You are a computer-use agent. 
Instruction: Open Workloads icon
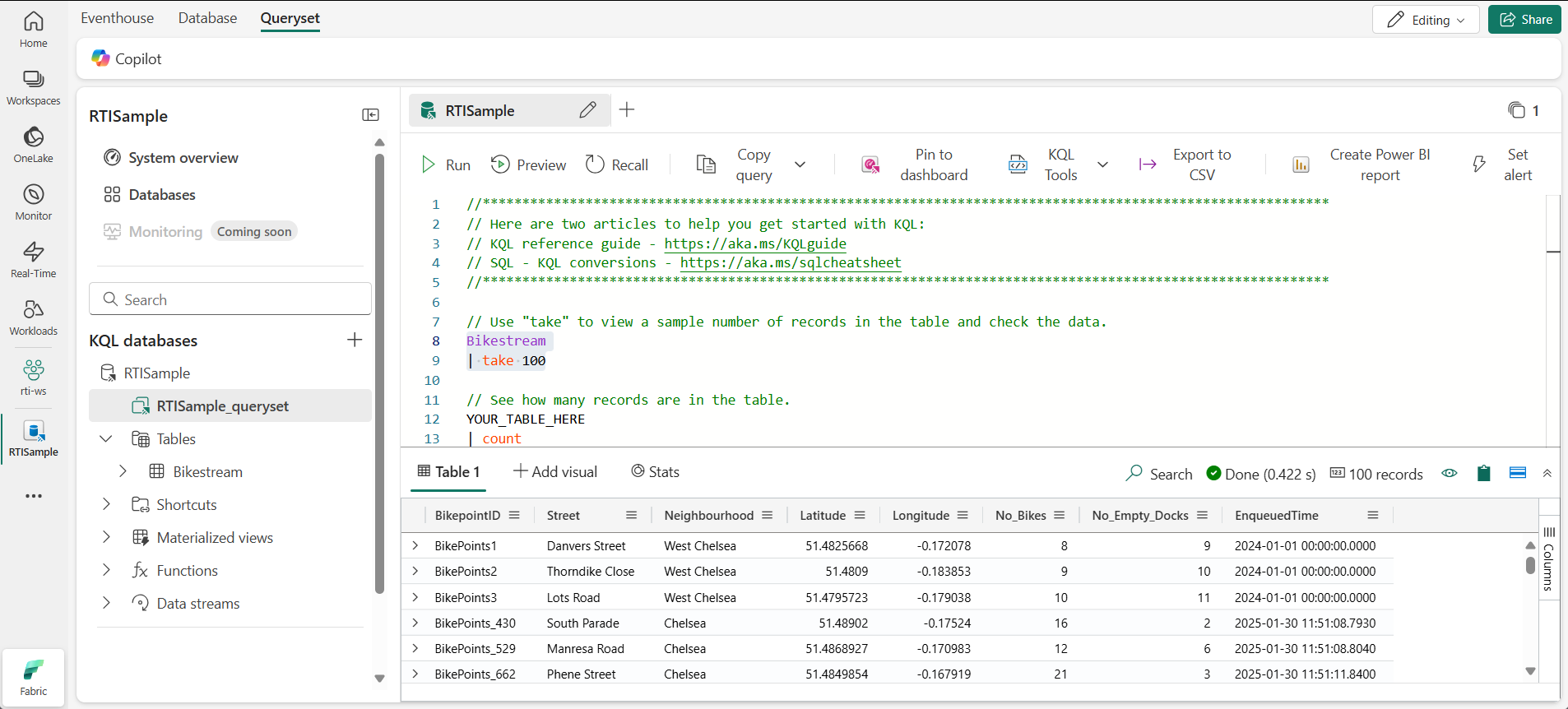(x=34, y=317)
